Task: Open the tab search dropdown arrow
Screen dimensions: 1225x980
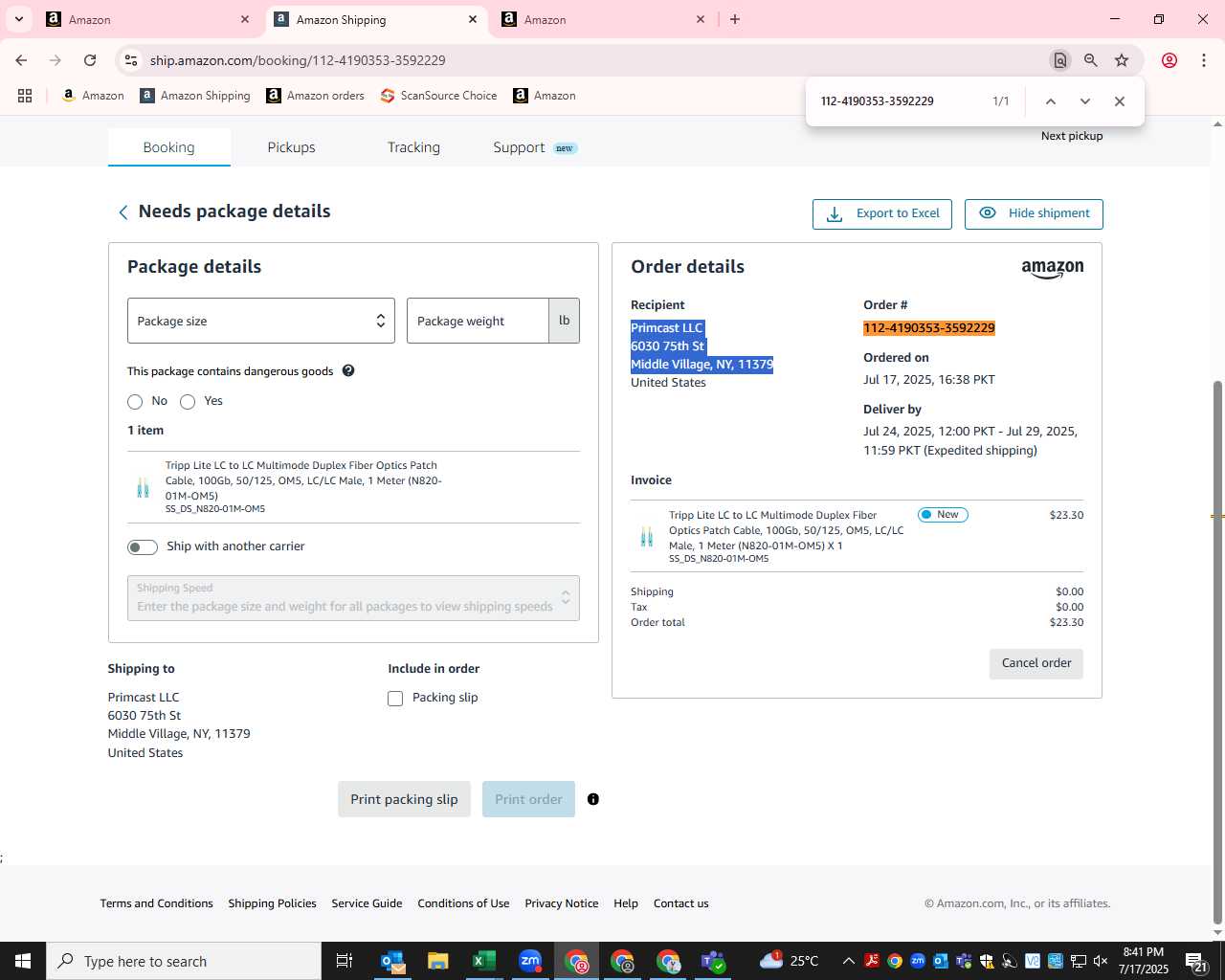Action: coord(18,19)
